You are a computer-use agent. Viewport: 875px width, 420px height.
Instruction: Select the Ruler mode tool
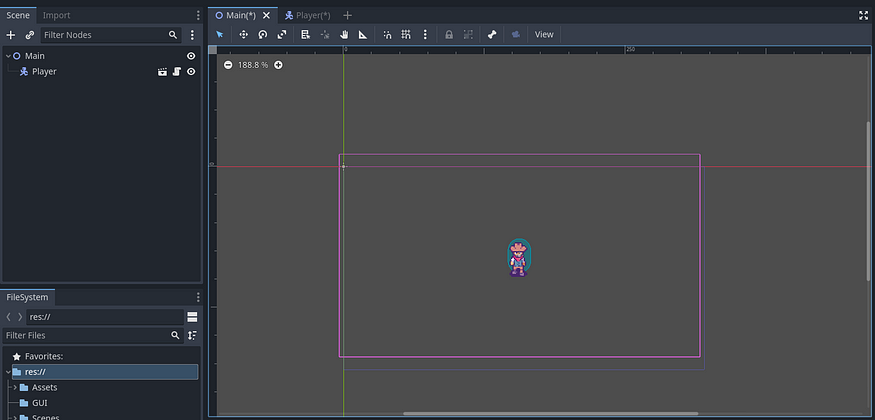click(362, 34)
